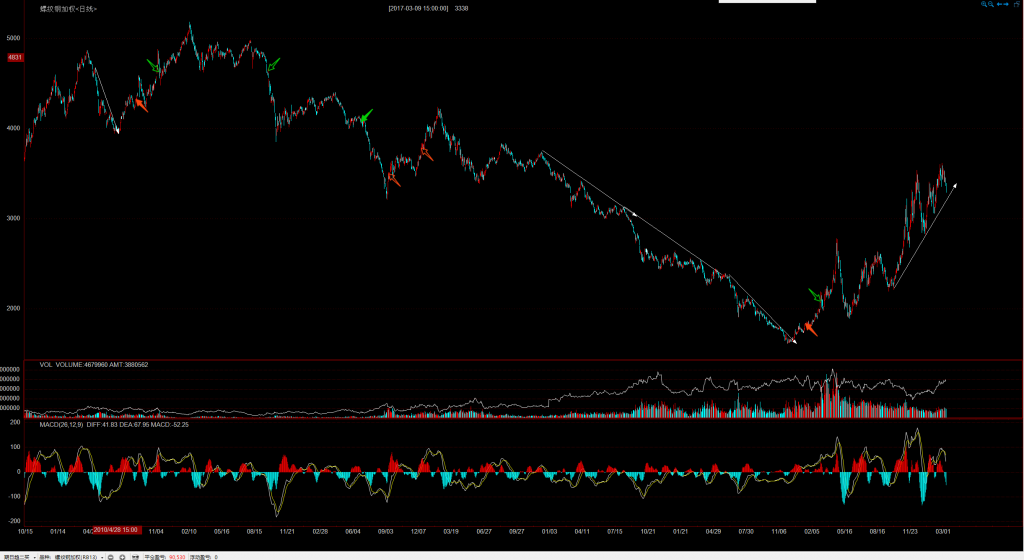This screenshot has height=560, width=1024.
Task: Select the white ascending trendline on the right
Action: click(922, 237)
